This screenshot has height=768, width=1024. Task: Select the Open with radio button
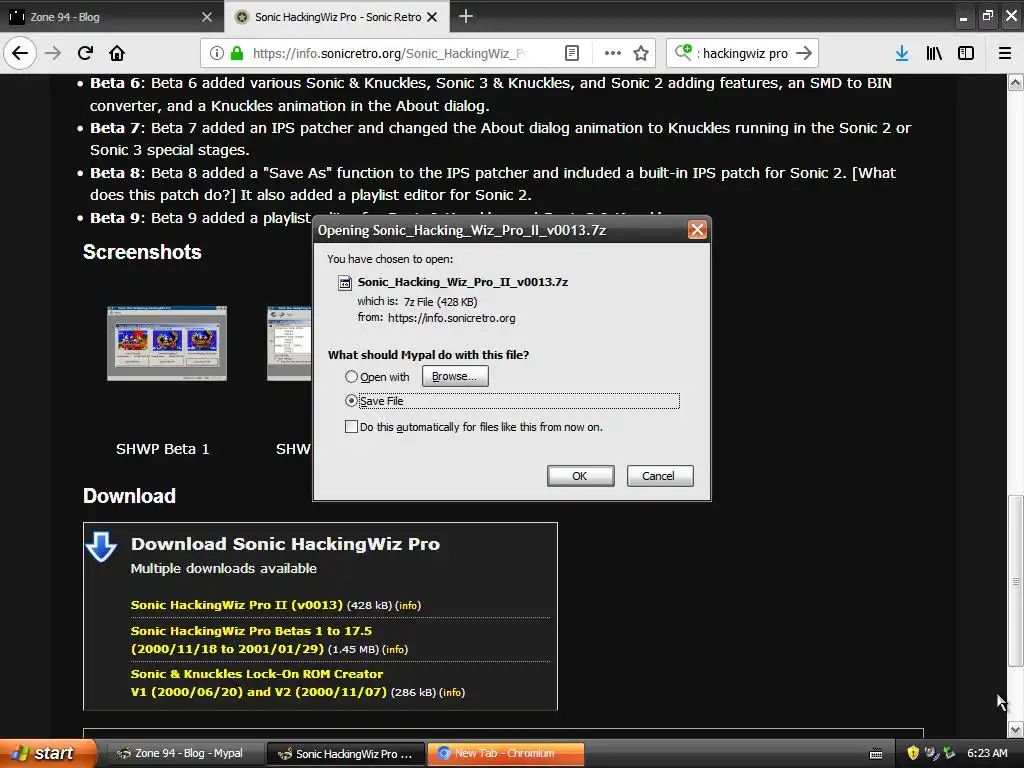351,377
